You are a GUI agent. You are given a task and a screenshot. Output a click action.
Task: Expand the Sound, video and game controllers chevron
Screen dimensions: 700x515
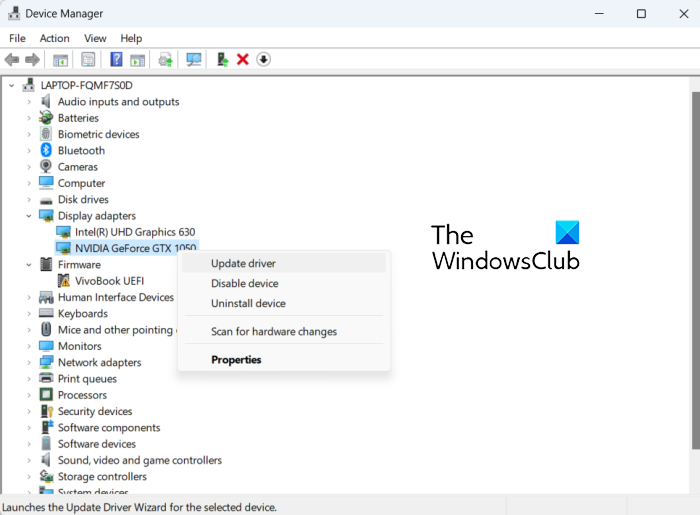pos(29,460)
